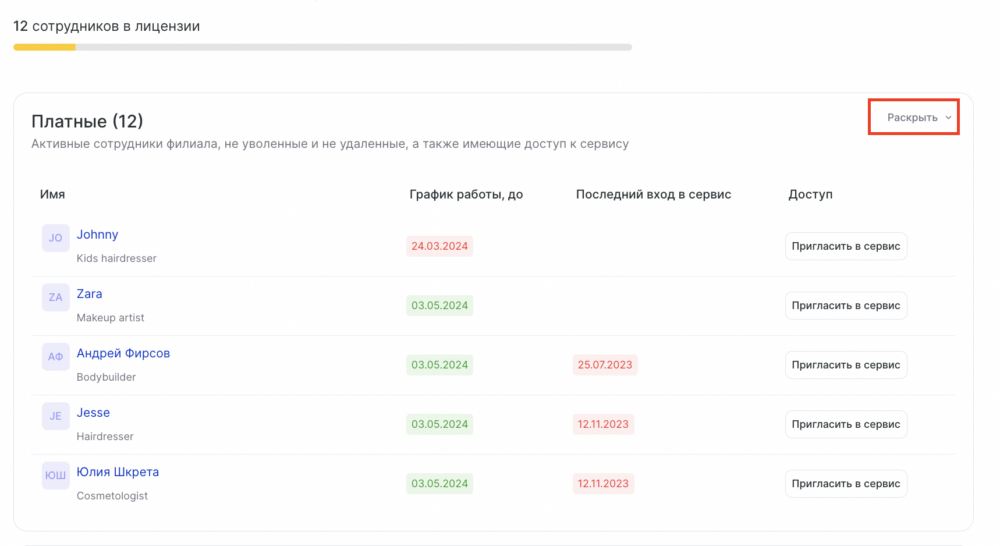Invite Johnny via Пригласить в сервис
The width and height of the screenshot is (1000, 546).
coord(846,246)
